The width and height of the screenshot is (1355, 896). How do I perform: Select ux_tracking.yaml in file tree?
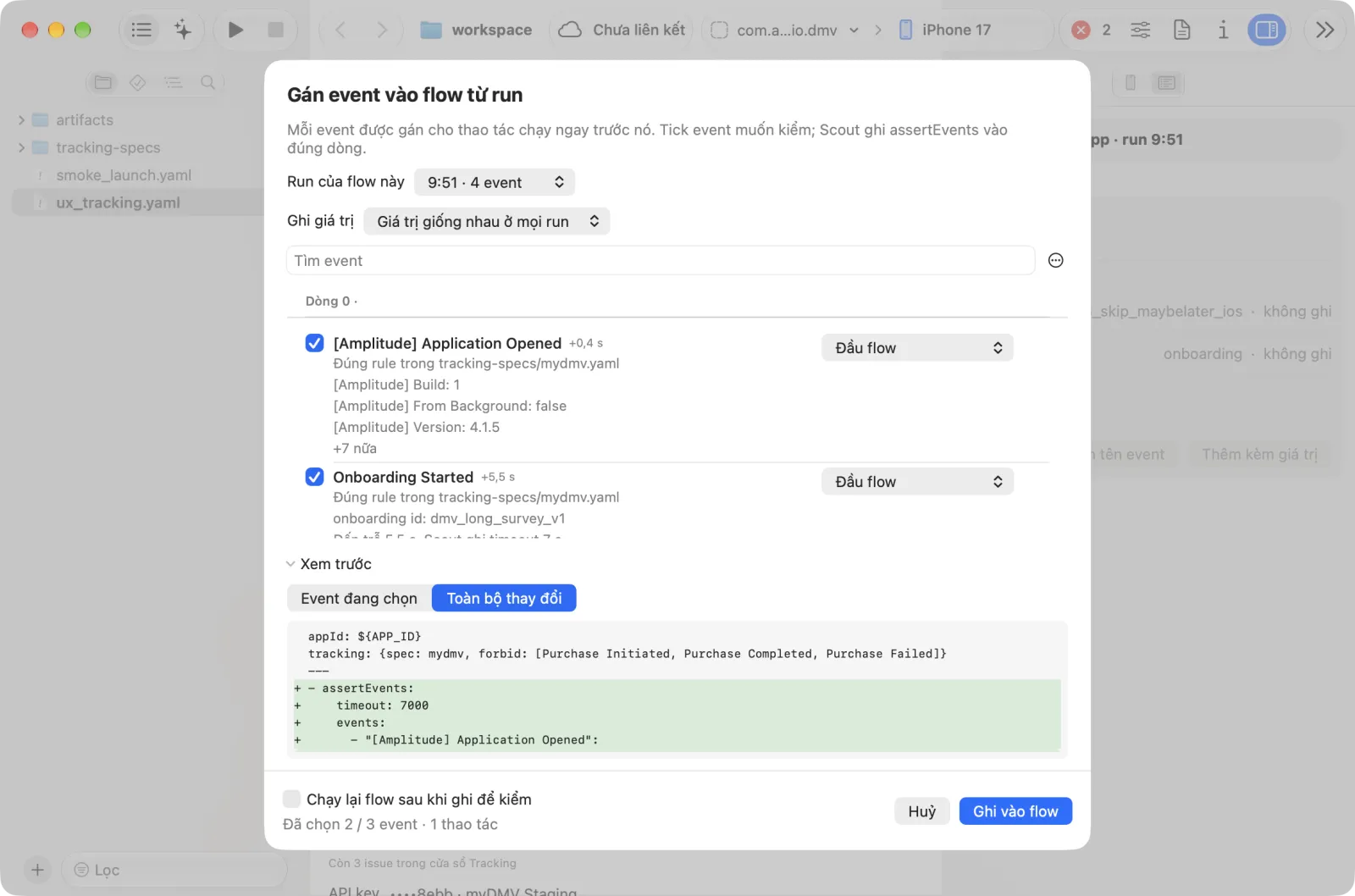(x=118, y=202)
